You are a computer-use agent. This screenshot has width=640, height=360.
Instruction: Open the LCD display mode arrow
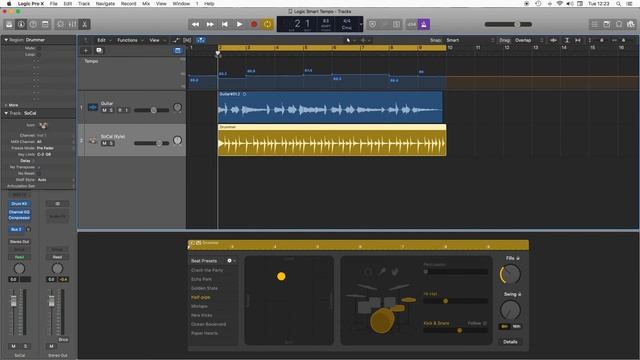(x=361, y=24)
